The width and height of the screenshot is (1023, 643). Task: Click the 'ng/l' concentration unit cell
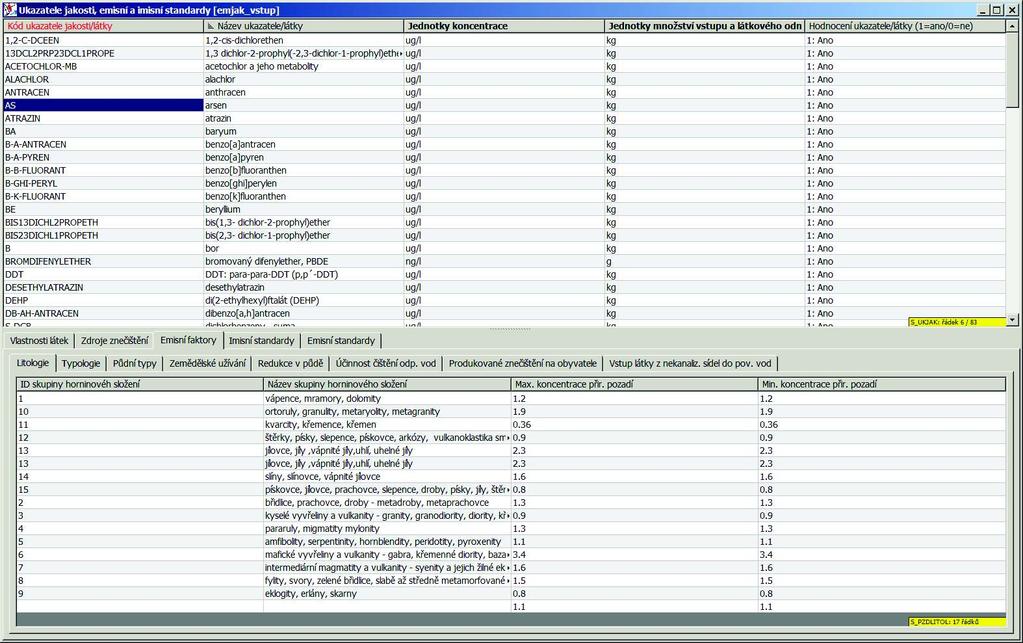[x=504, y=262]
